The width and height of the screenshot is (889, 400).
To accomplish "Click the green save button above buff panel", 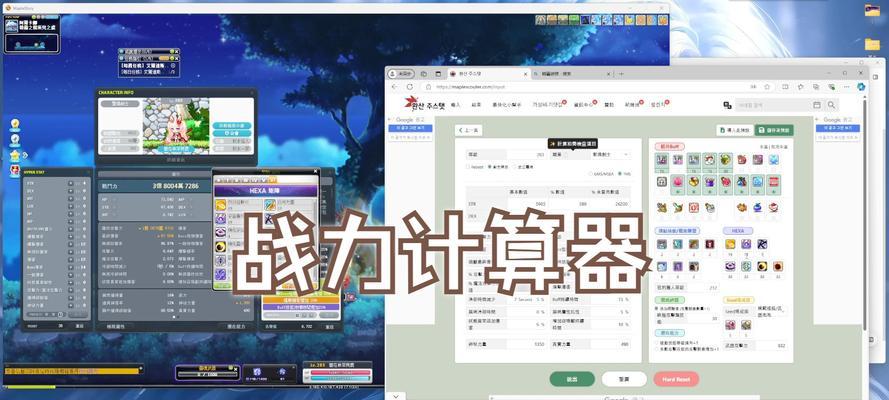I will [774, 130].
